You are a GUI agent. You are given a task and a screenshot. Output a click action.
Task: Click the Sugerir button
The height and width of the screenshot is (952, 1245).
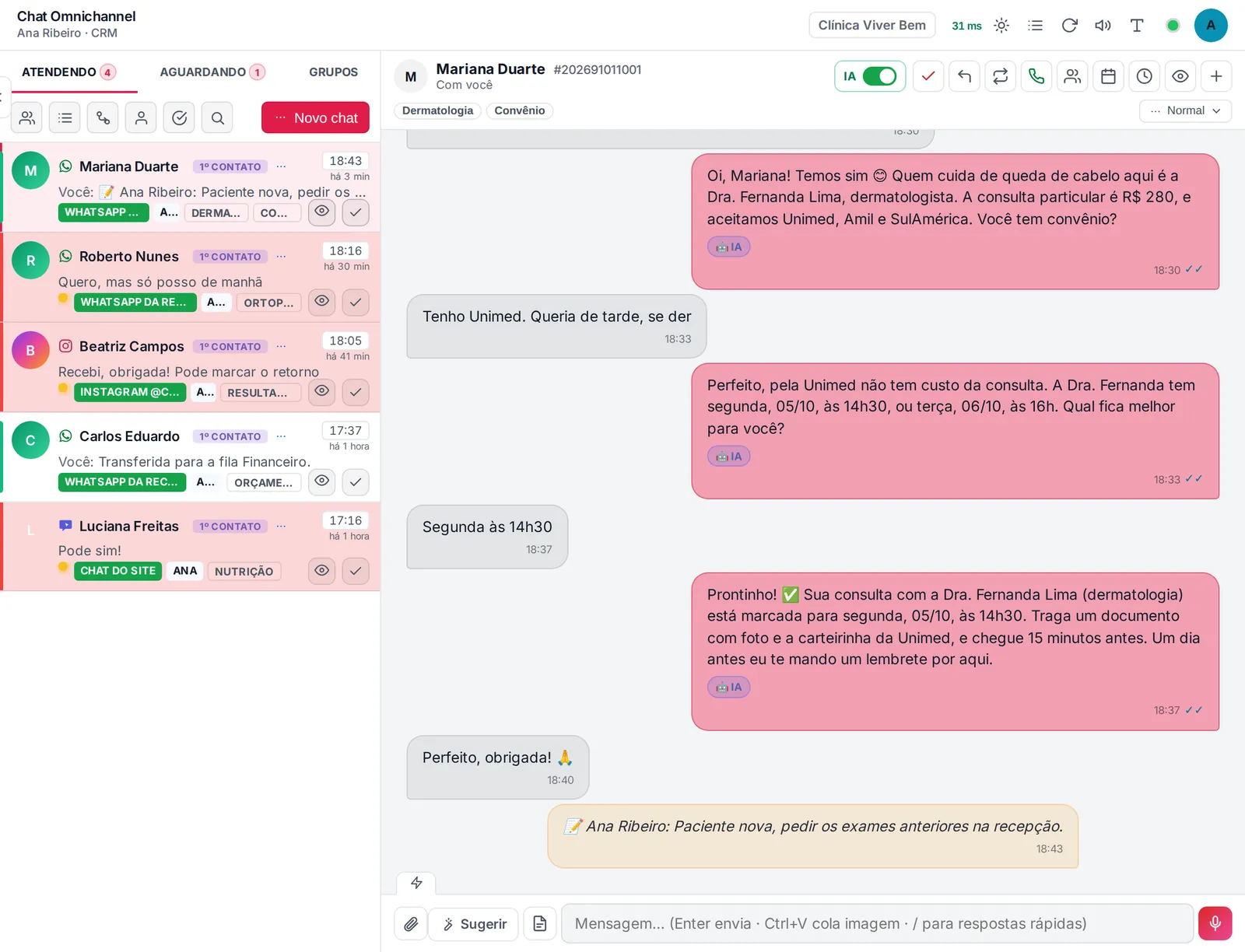[474, 924]
